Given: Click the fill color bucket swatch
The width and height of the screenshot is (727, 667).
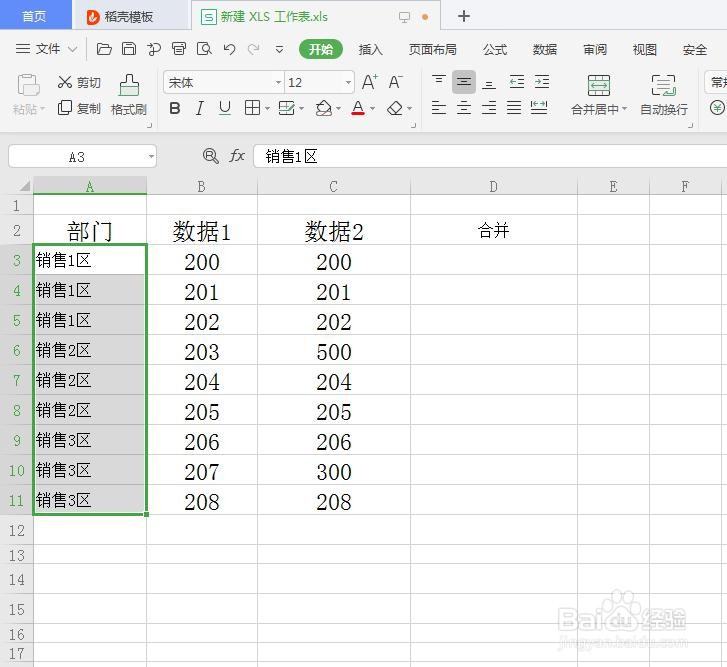Looking at the screenshot, I should 324,108.
